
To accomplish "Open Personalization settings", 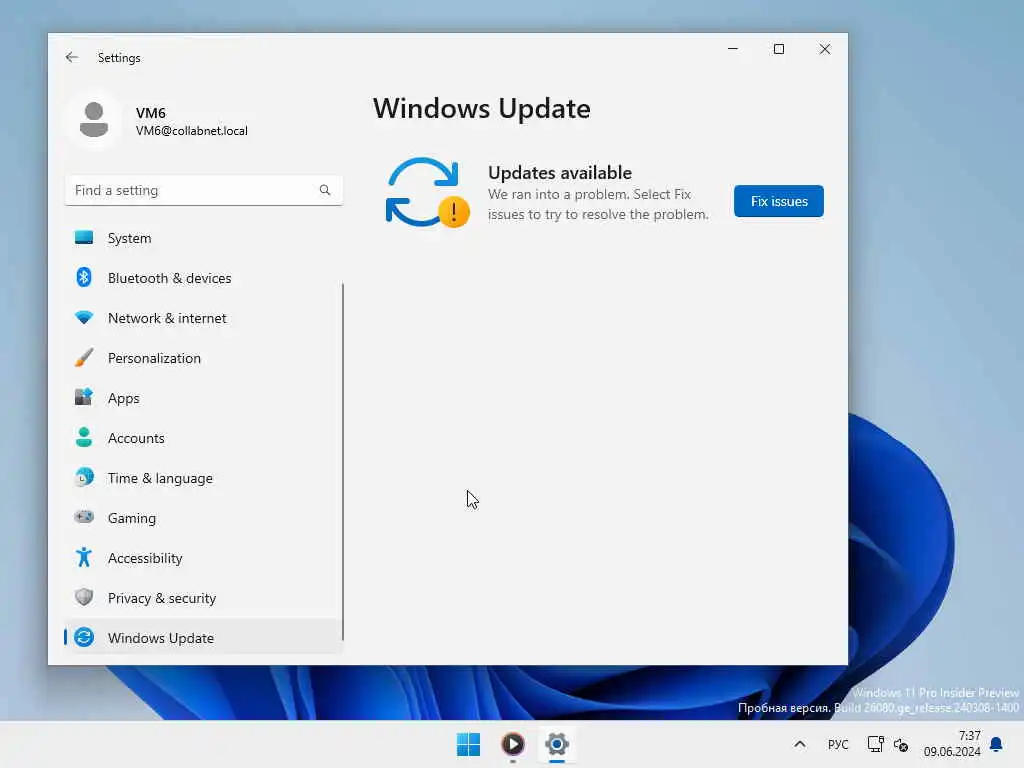I will pyautogui.click(x=204, y=358).
